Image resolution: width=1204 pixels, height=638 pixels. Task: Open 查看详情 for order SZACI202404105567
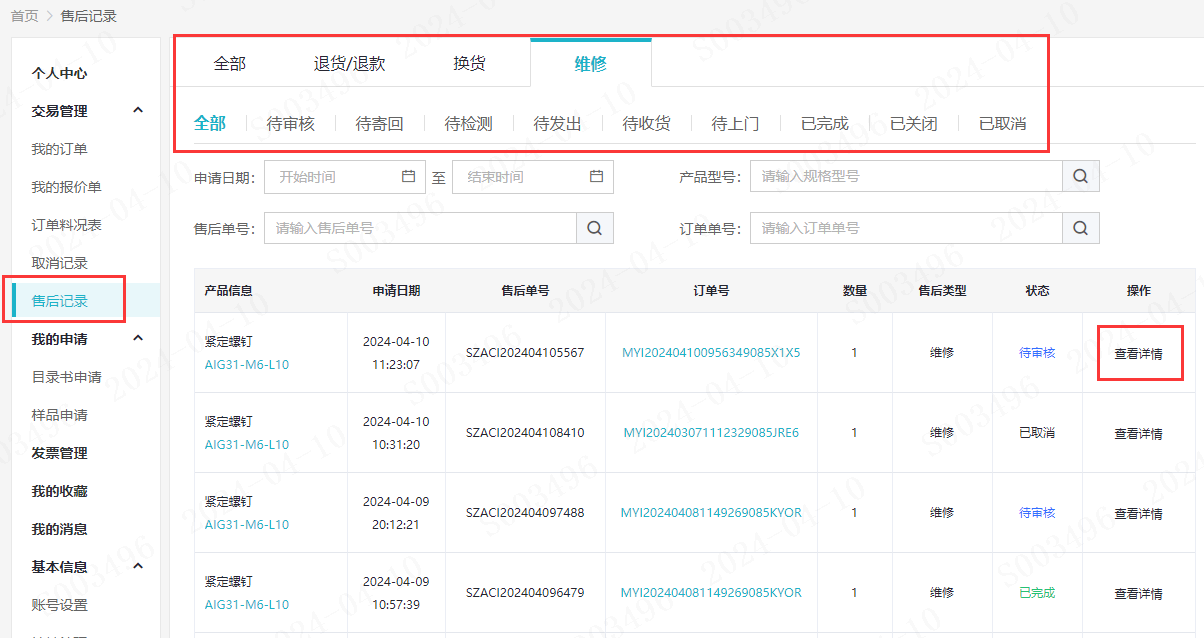1138,353
